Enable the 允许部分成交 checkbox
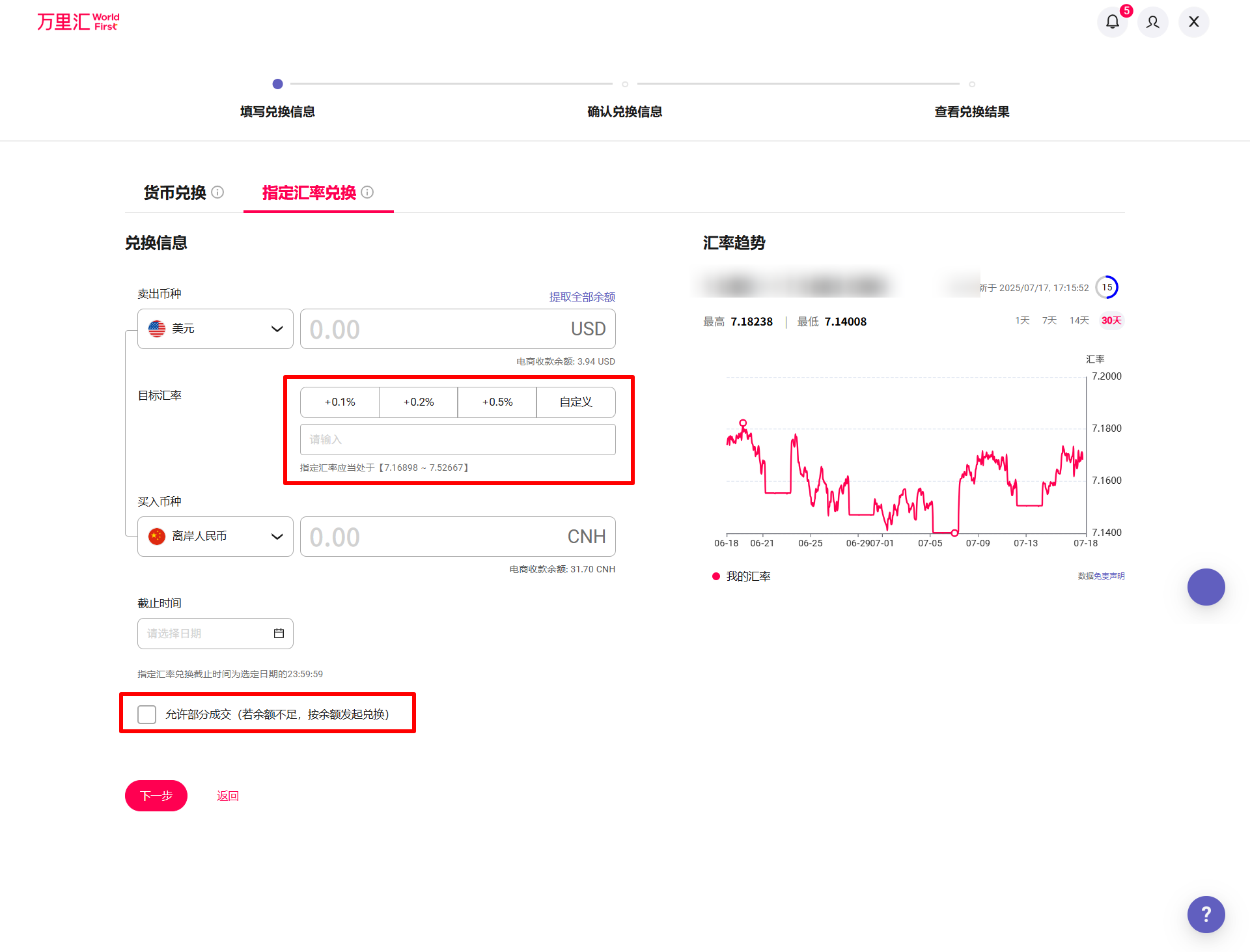1250x952 pixels. click(147, 714)
